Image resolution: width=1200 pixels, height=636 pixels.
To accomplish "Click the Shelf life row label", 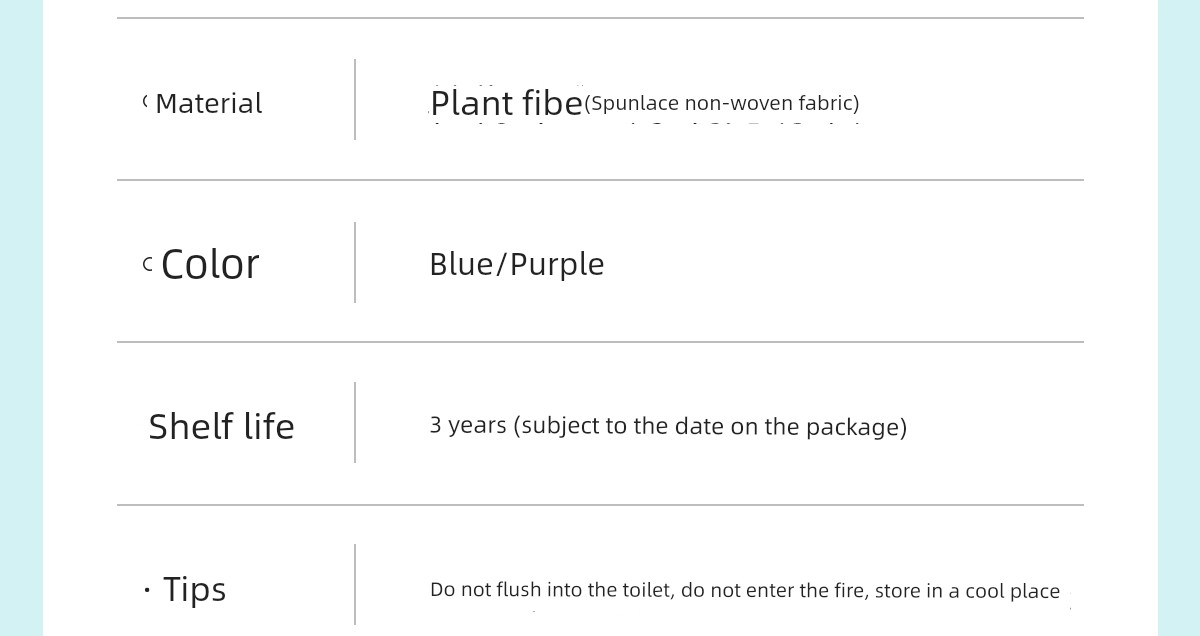I will coord(221,427).
